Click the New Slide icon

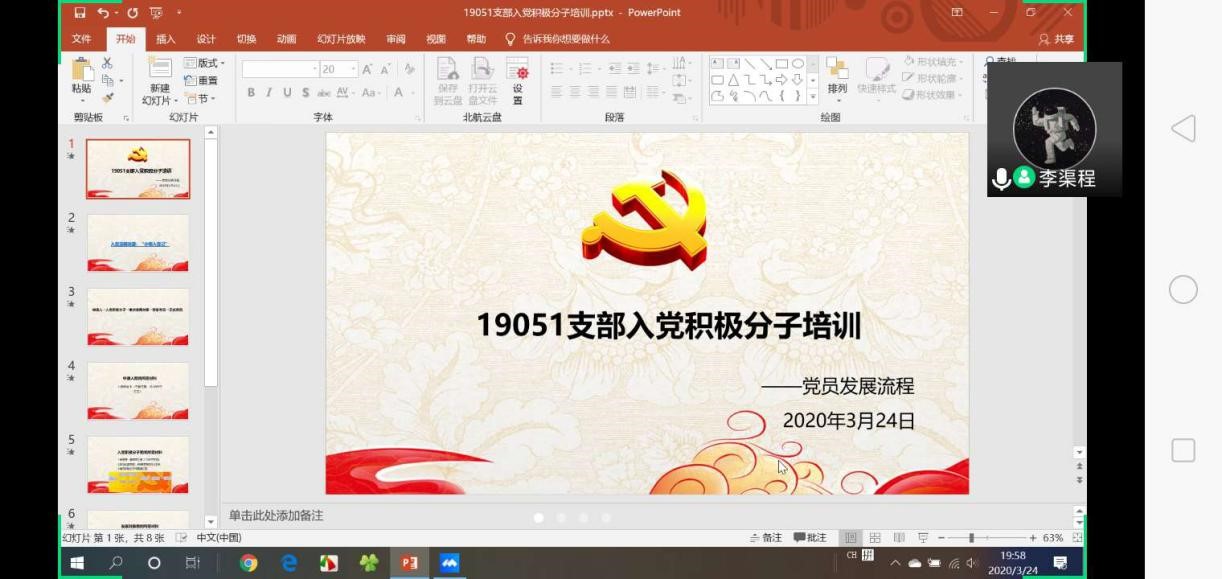(160, 72)
